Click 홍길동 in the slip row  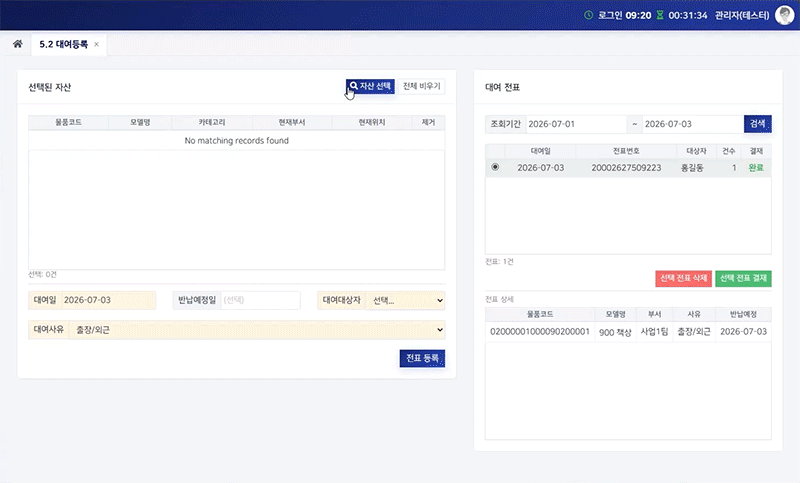692,168
